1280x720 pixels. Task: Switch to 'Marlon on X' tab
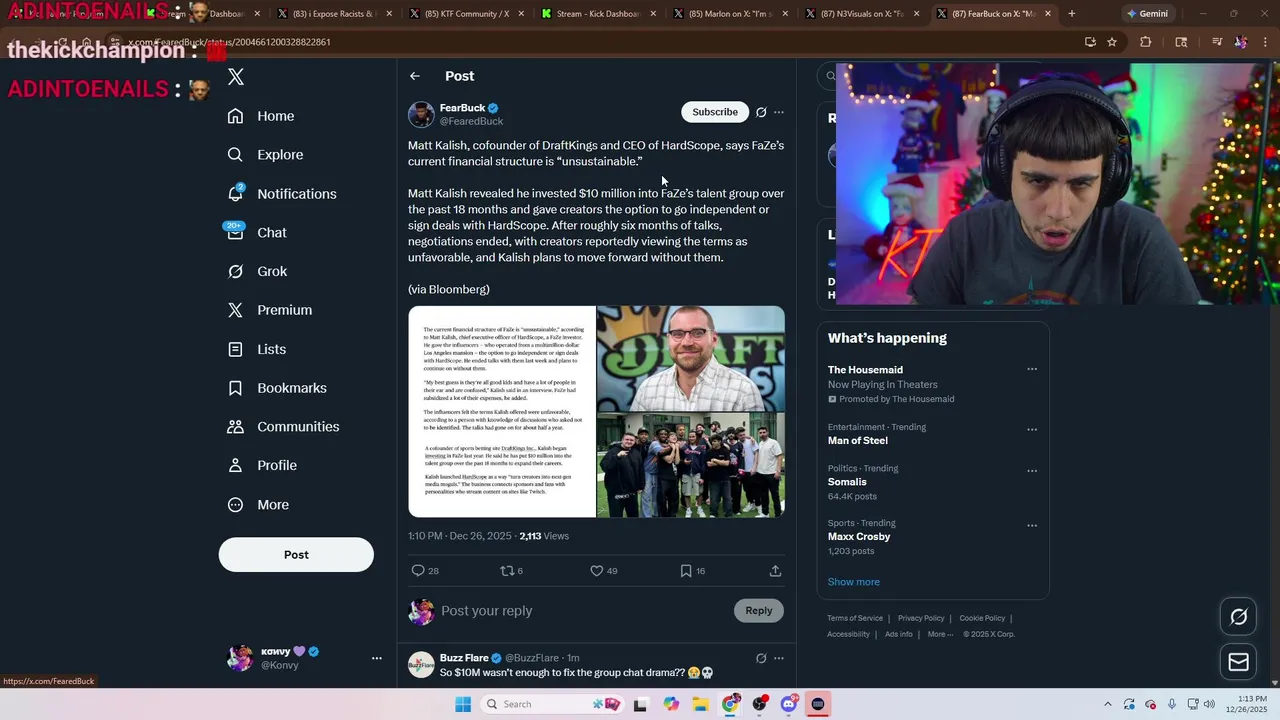pos(730,14)
